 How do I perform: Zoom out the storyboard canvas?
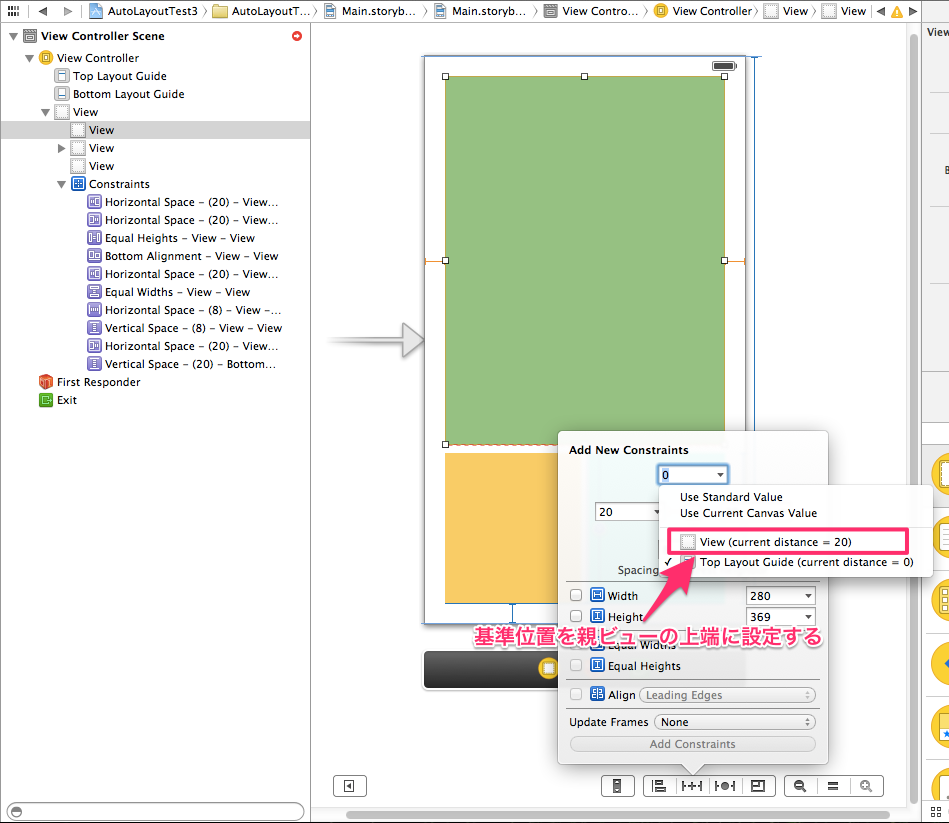798,786
